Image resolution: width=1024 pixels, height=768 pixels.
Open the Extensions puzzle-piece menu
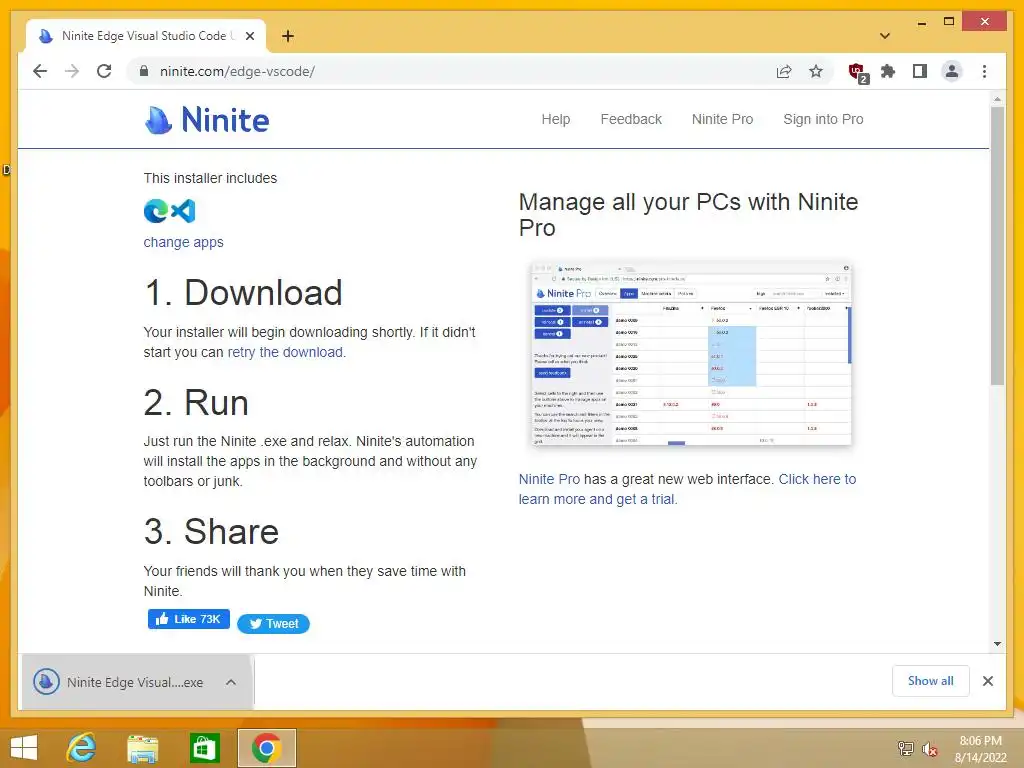point(888,71)
